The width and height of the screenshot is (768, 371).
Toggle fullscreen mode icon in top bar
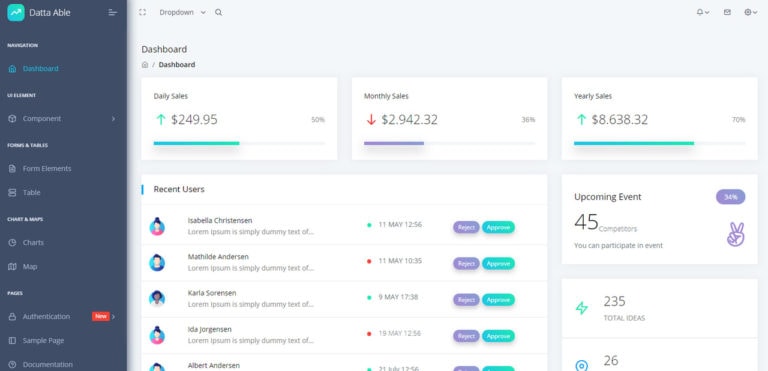(143, 12)
